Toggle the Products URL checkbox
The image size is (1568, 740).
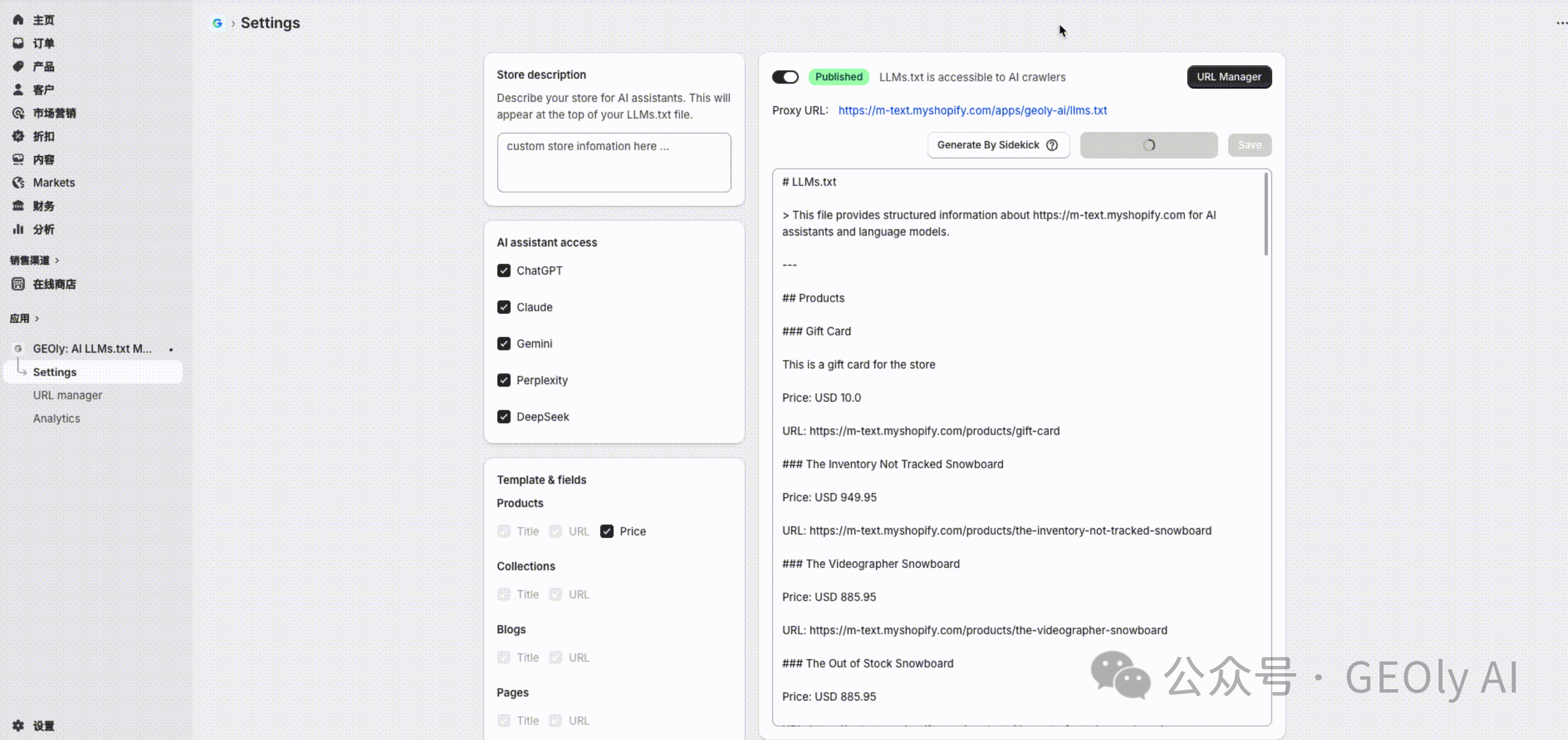pyautogui.click(x=555, y=531)
